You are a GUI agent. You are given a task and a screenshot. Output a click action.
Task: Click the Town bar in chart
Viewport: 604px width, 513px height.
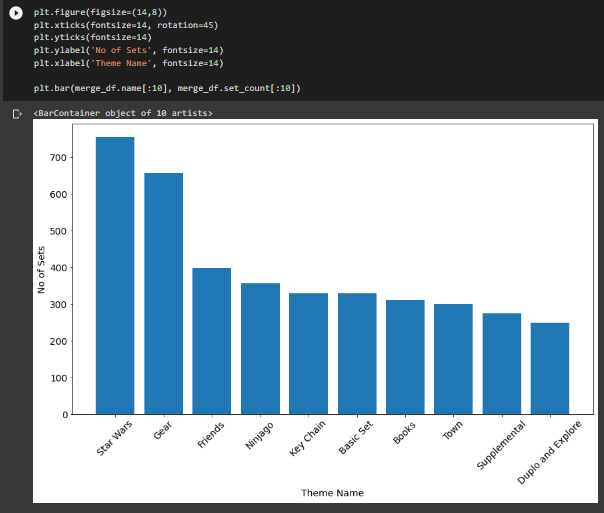point(453,359)
